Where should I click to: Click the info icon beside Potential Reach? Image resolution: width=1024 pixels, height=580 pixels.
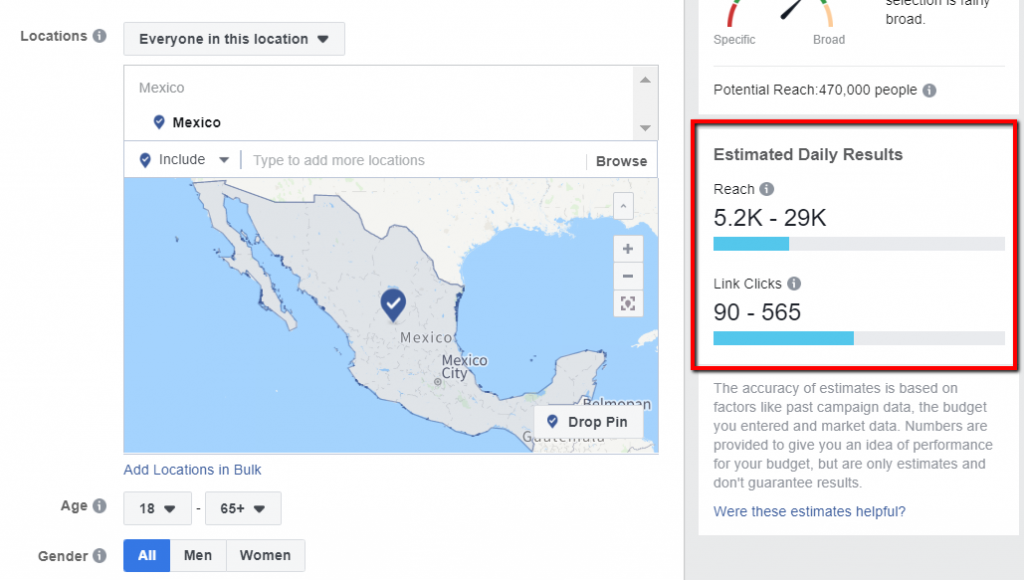click(x=929, y=90)
